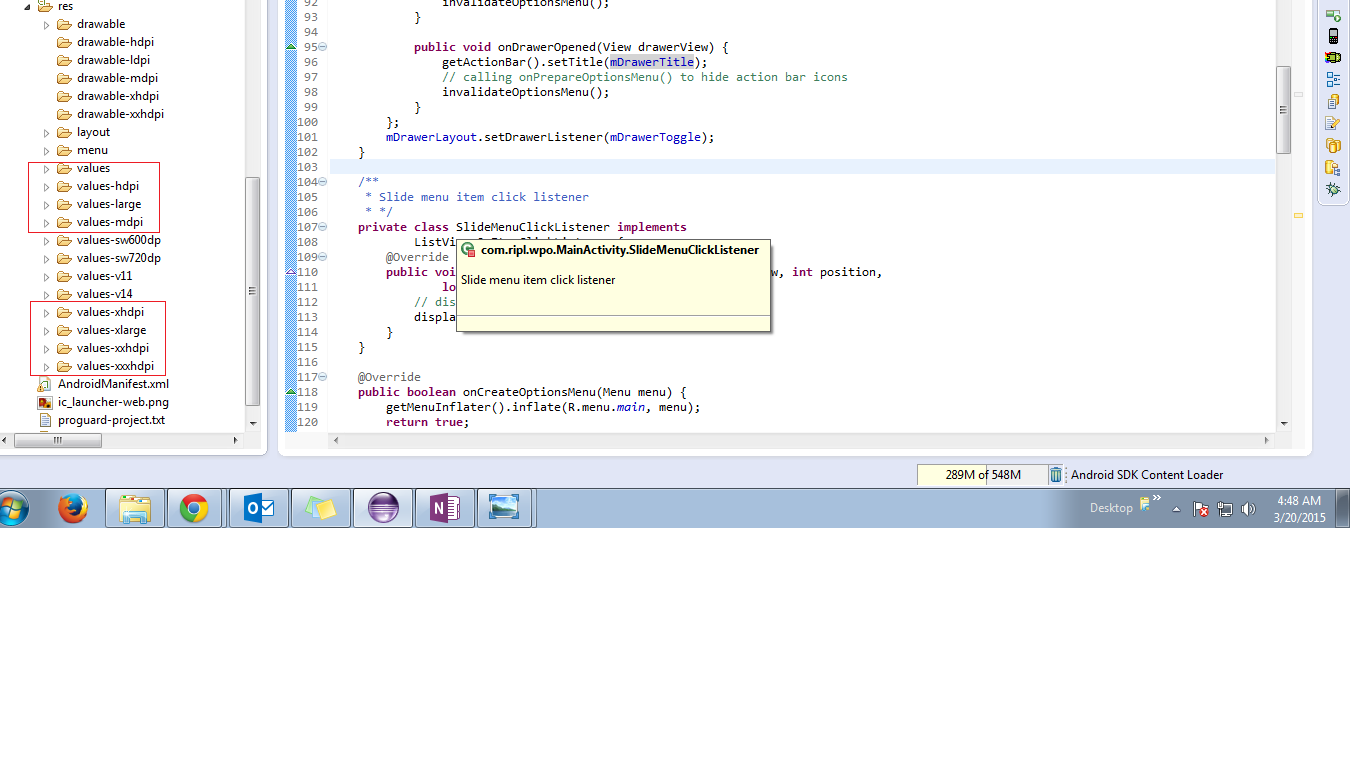Expand the drawable folder arrow
1366x768 pixels.
pyautogui.click(x=46, y=24)
